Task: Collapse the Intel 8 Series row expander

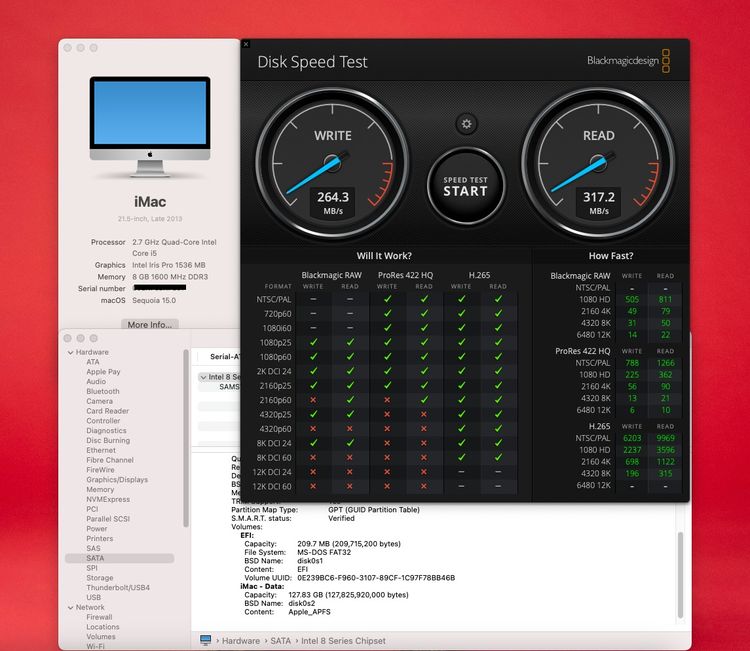Action: click(x=203, y=377)
